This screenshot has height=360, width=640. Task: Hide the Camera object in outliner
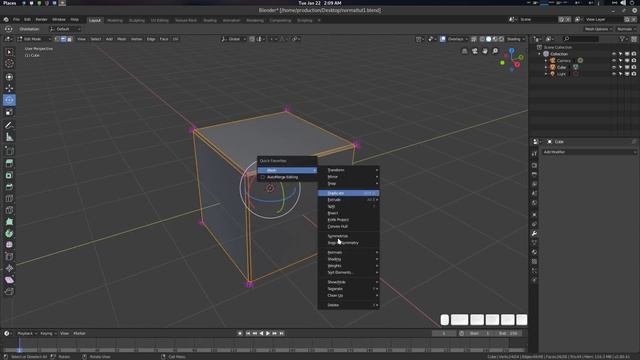click(x=613, y=60)
